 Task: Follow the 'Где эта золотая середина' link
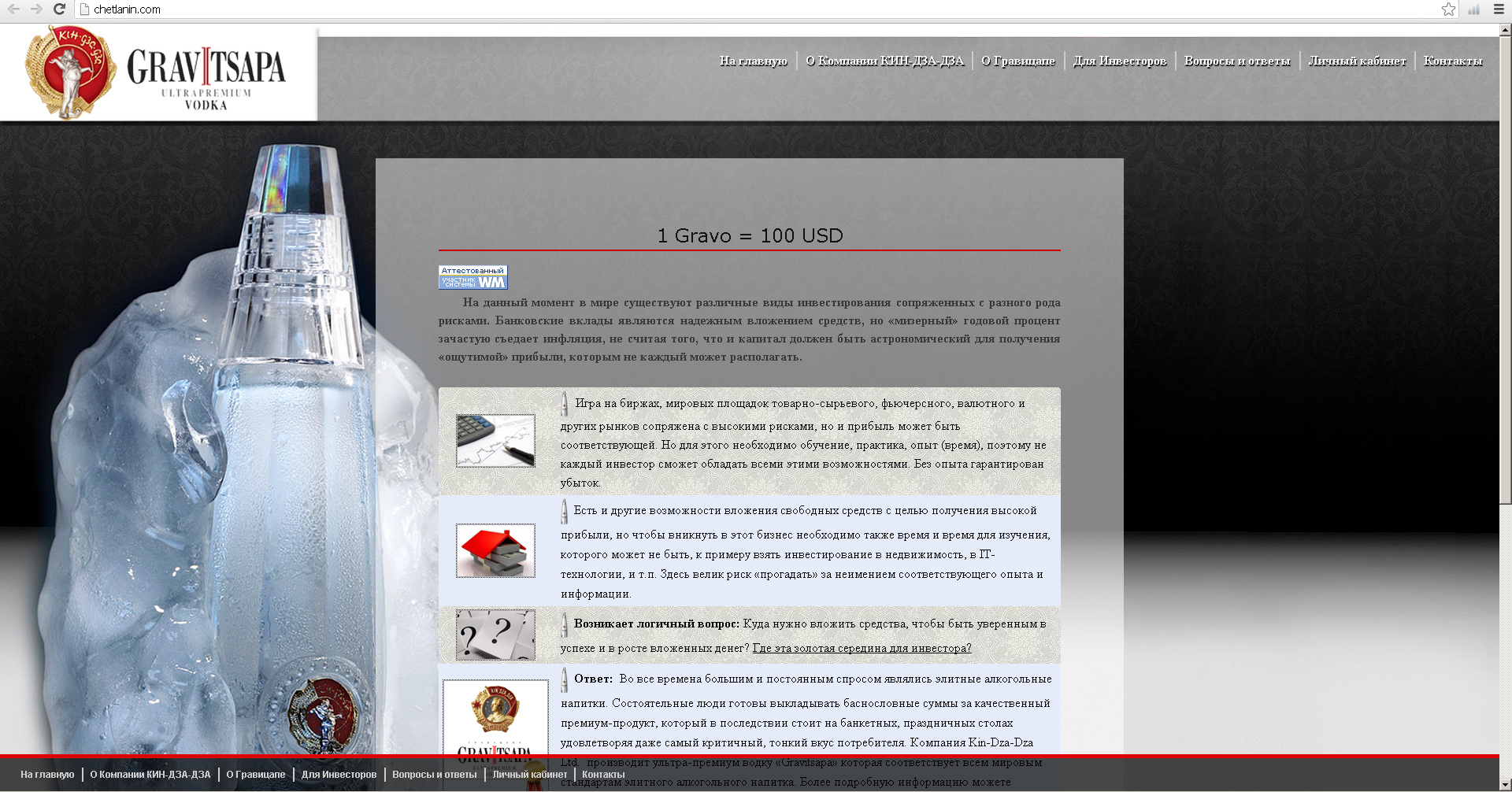(862, 648)
